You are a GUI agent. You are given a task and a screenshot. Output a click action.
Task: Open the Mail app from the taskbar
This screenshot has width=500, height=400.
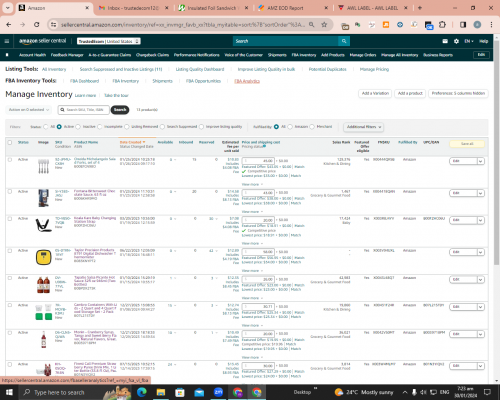point(199,392)
